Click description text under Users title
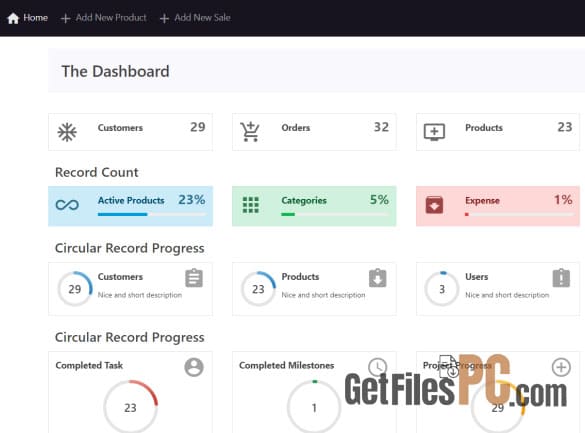 (x=507, y=295)
